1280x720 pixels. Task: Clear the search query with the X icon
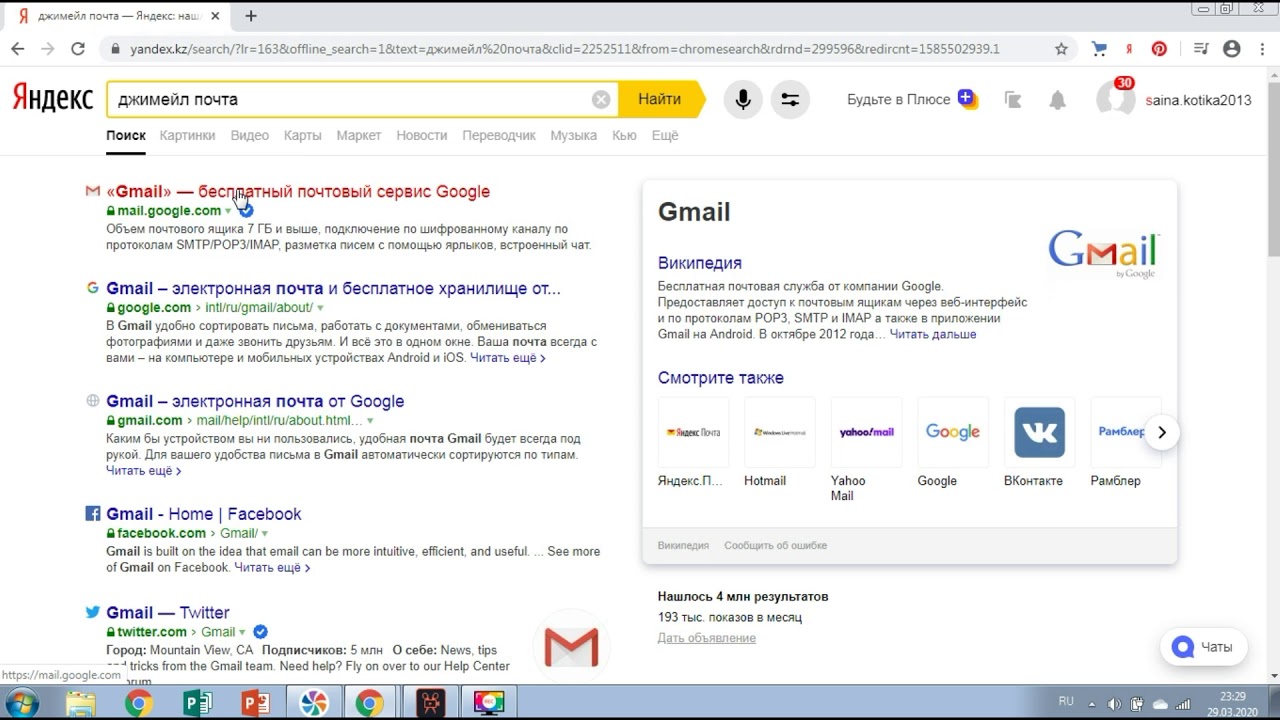coord(601,99)
